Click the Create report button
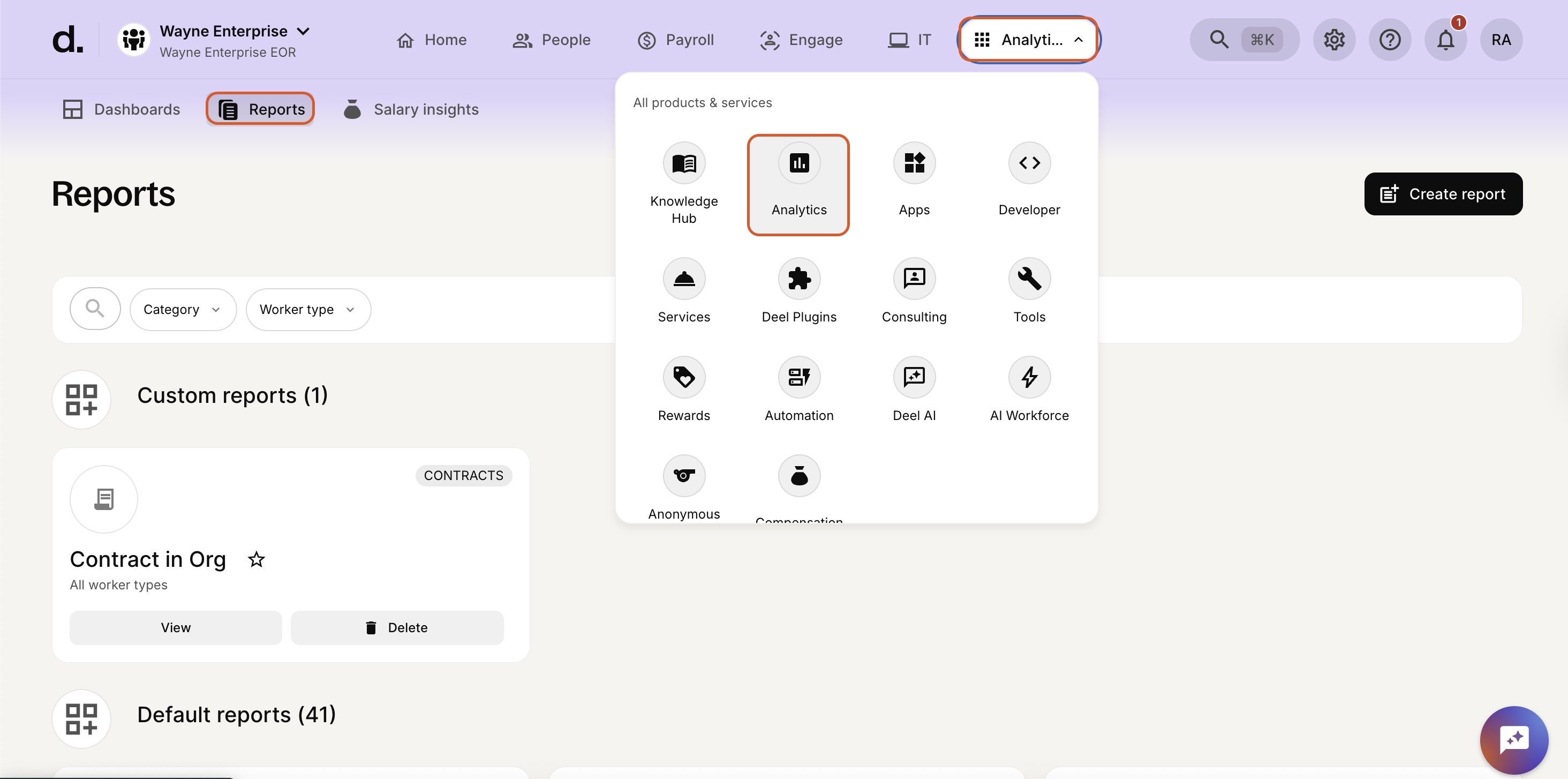Viewport: 1568px width, 779px height. (x=1443, y=194)
